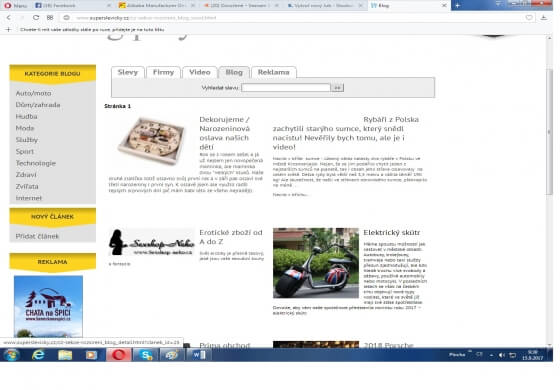The height and width of the screenshot is (390, 560).
Task: Launch Internet Explorer from the taskbar
Action: (x=38, y=355)
